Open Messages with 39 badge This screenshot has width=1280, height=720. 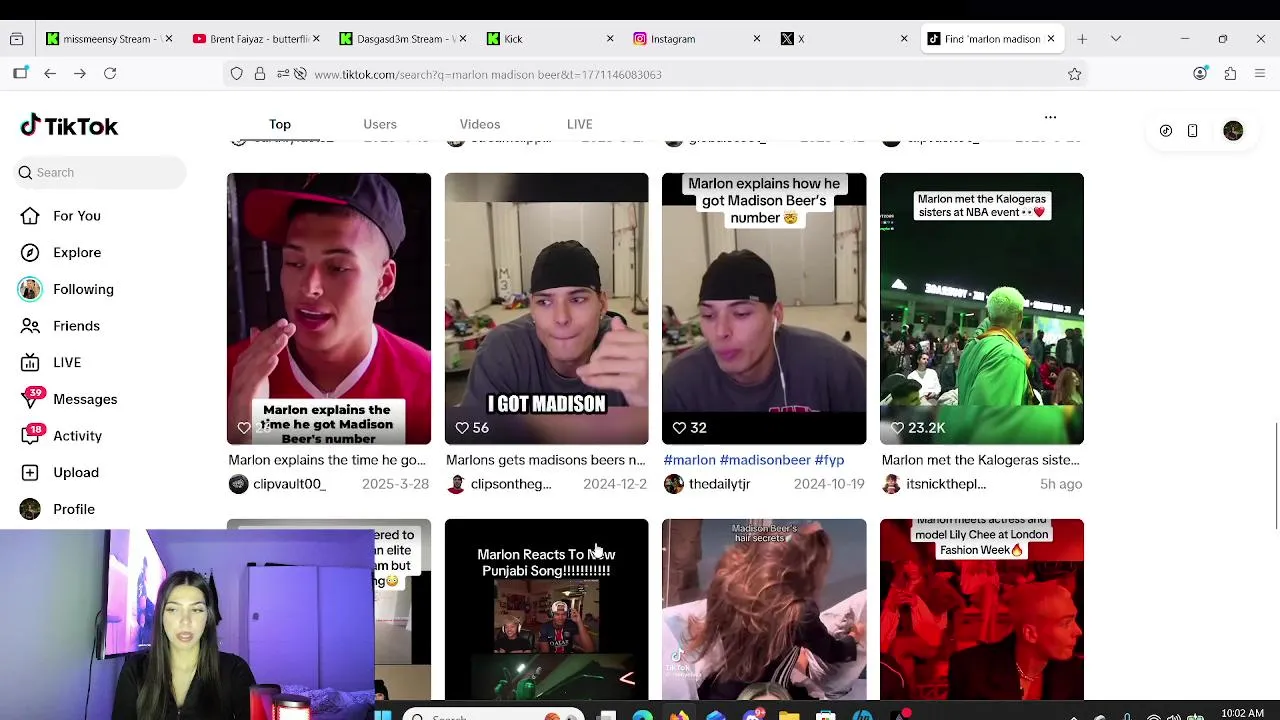point(85,399)
